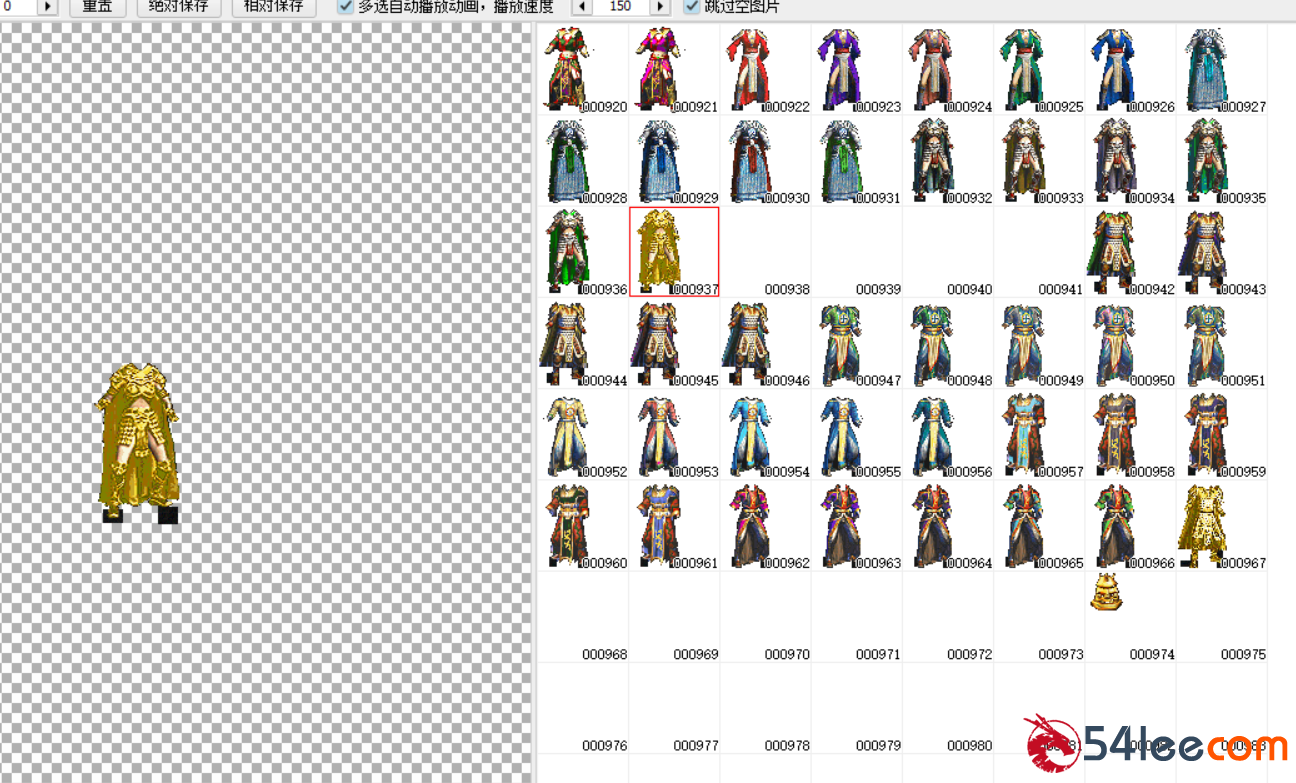The height and width of the screenshot is (783, 1296).
Task: Select thumbnail 000924 pink robe
Action: tap(948, 69)
